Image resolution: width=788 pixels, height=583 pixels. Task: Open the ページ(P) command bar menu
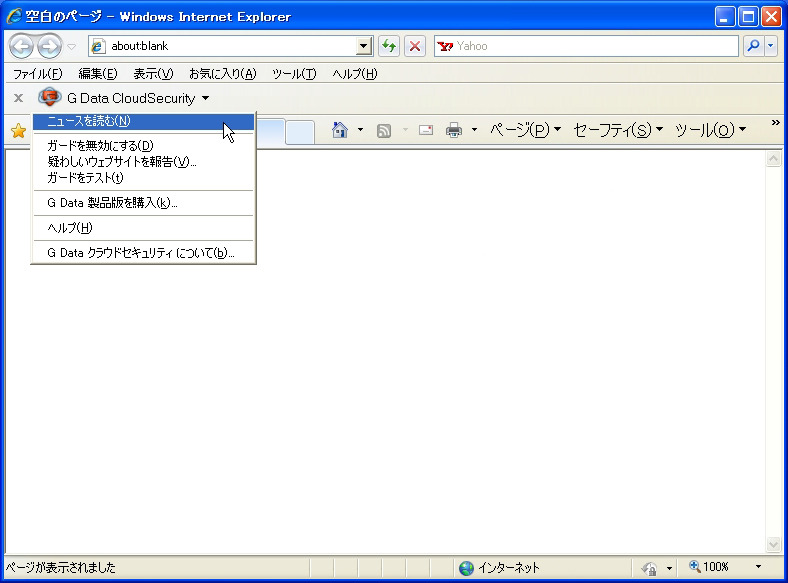pyautogui.click(x=526, y=130)
